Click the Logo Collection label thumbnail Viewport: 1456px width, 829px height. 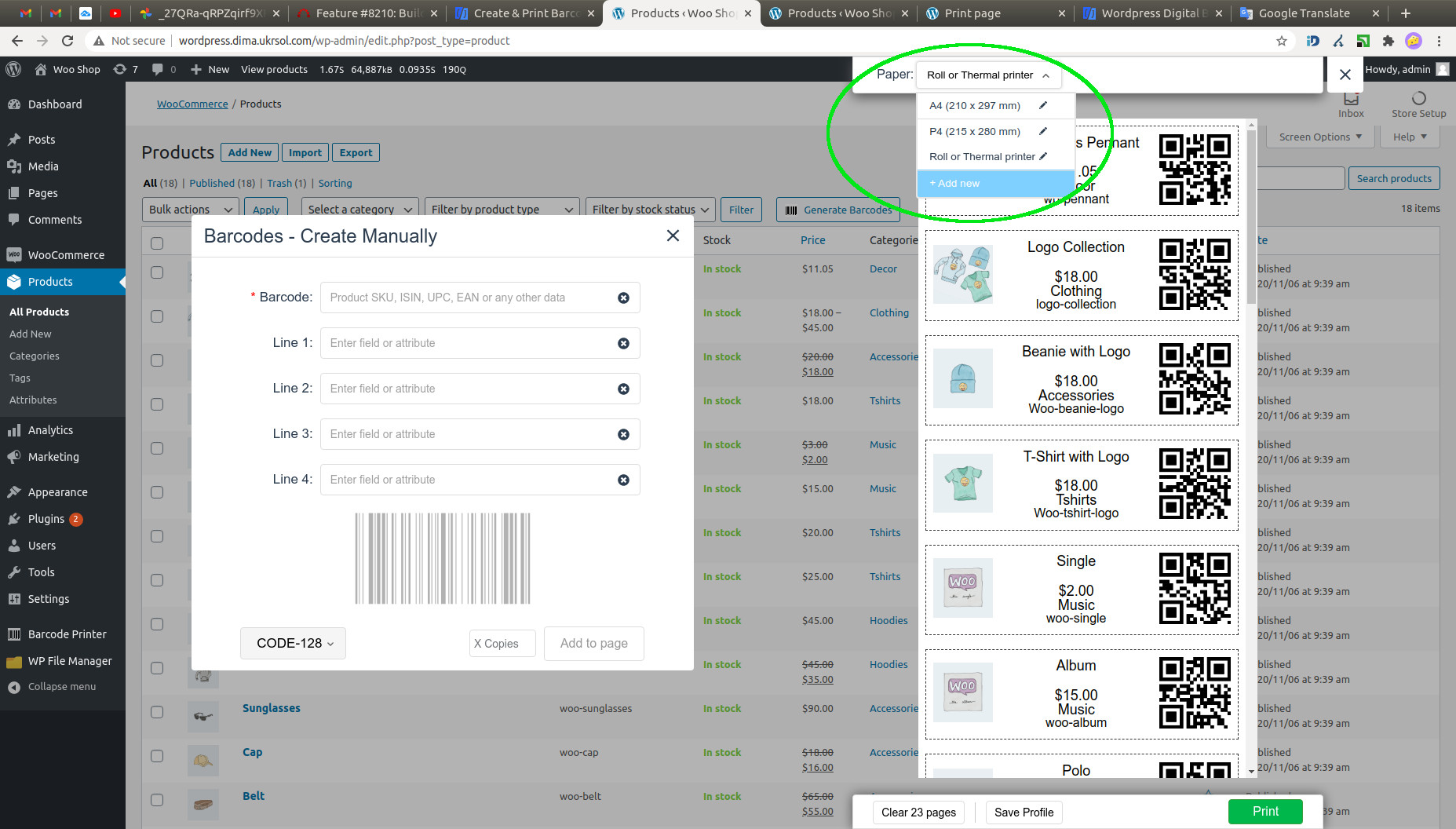point(963,274)
